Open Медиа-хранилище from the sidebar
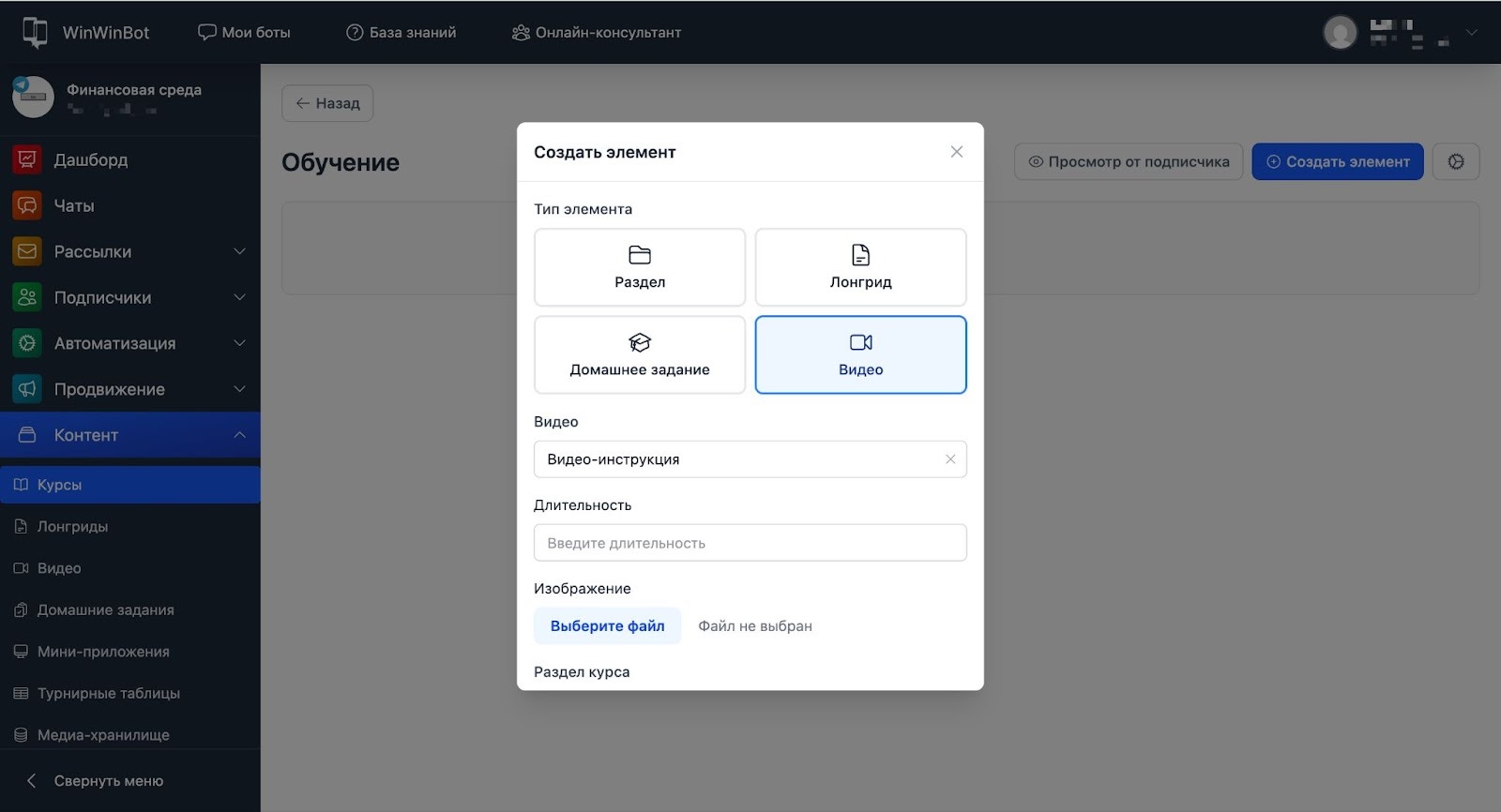1501x812 pixels. pos(103,735)
